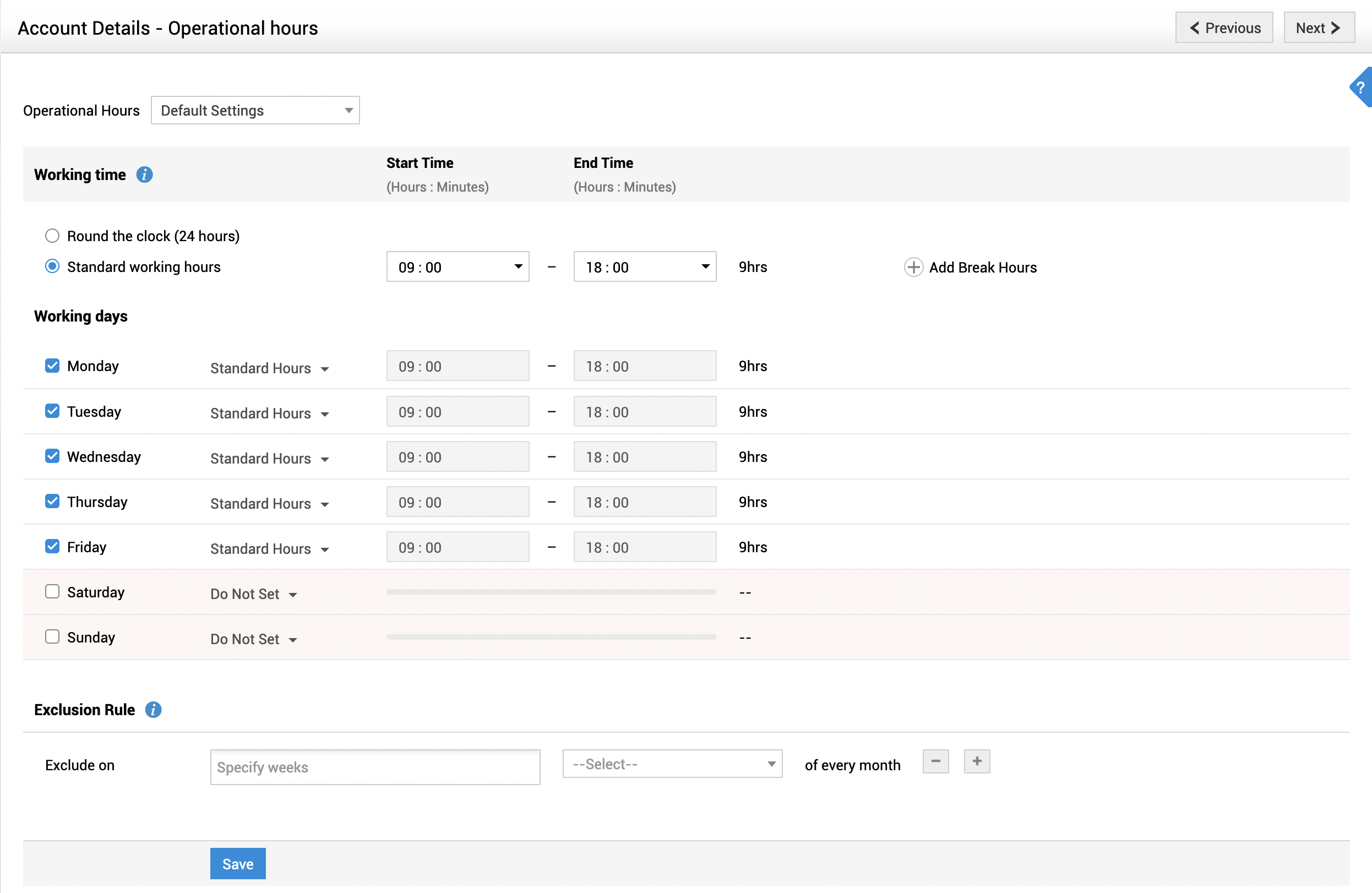Save the operational hours settings
Screen dimensions: 1372x893
click(237, 864)
